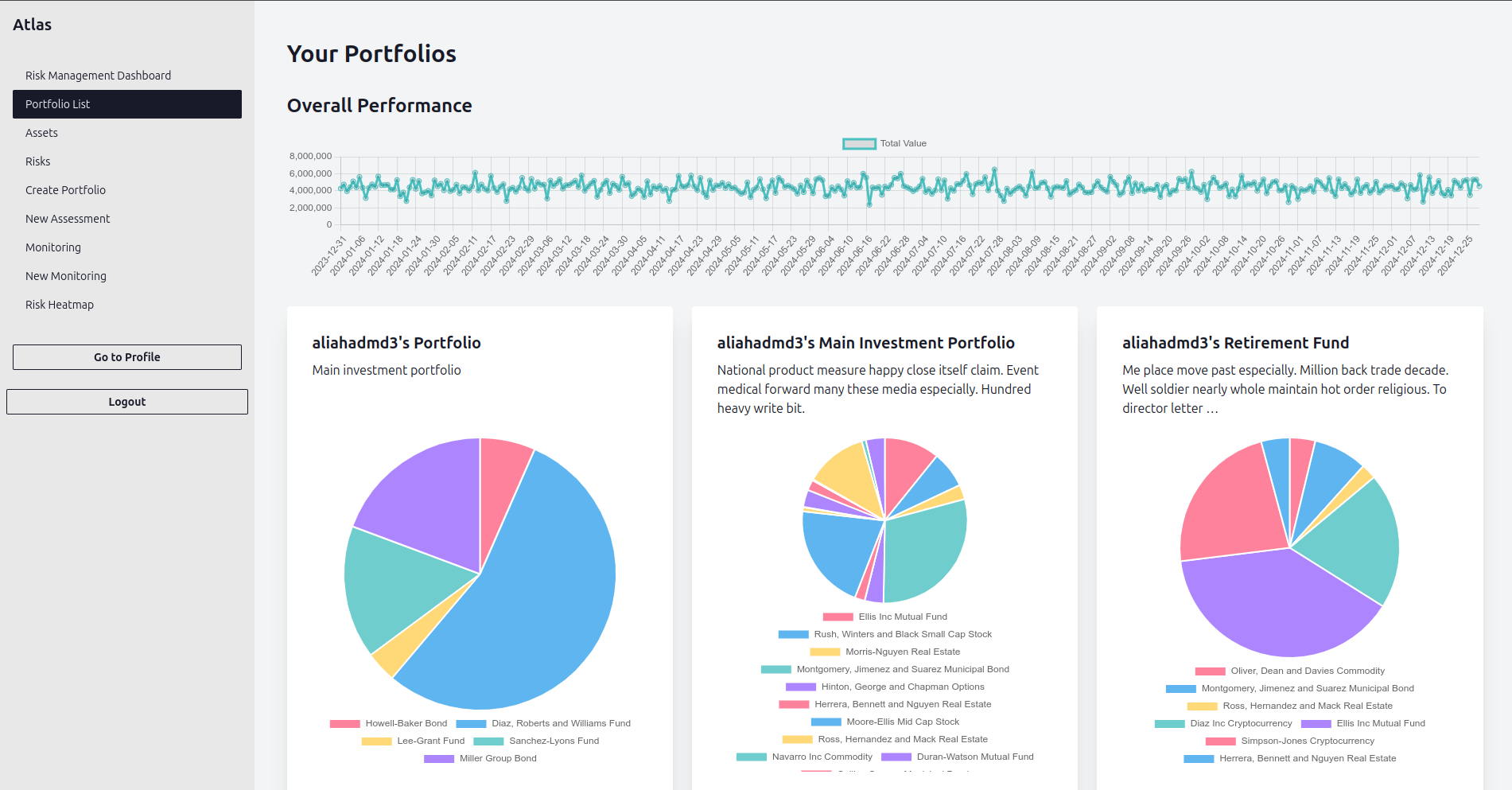Click the Atlas app title
This screenshot has width=1512, height=790.
pos(32,25)
